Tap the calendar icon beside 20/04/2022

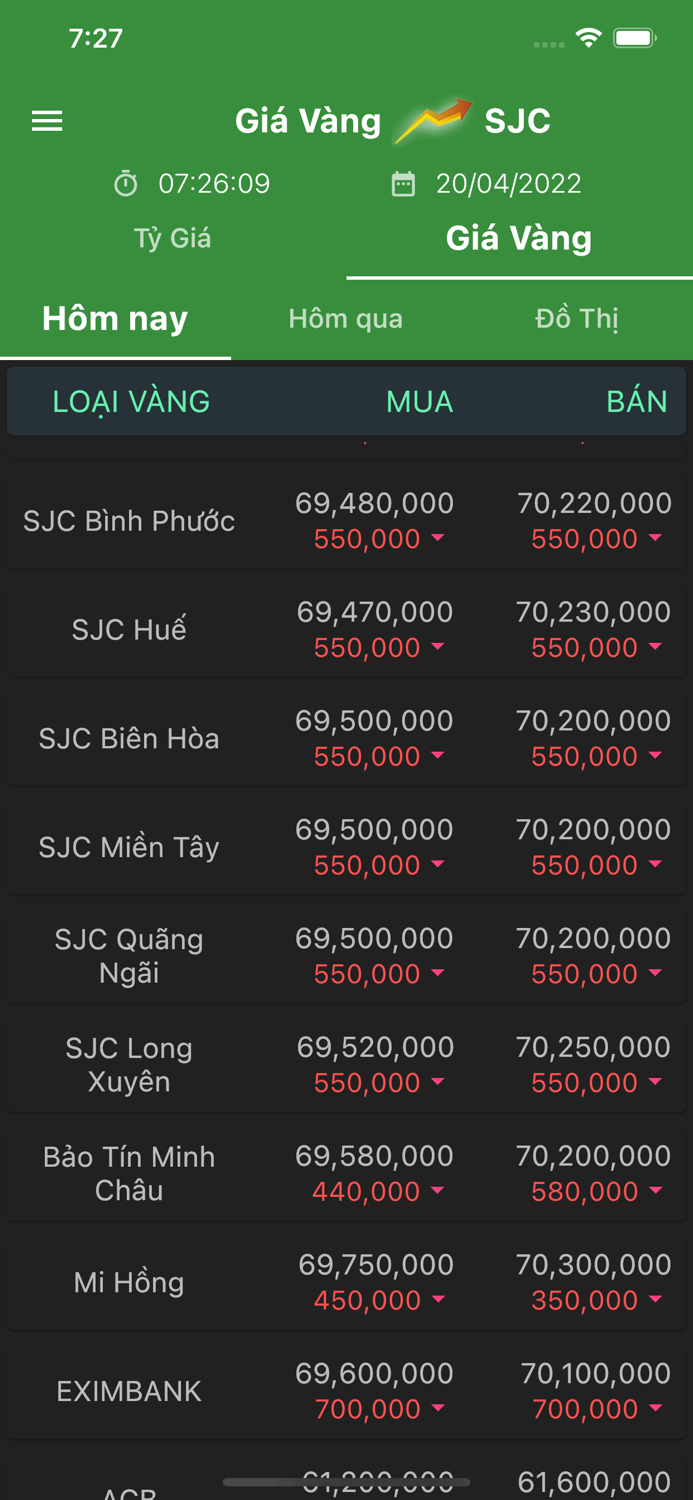pos(404,183)
